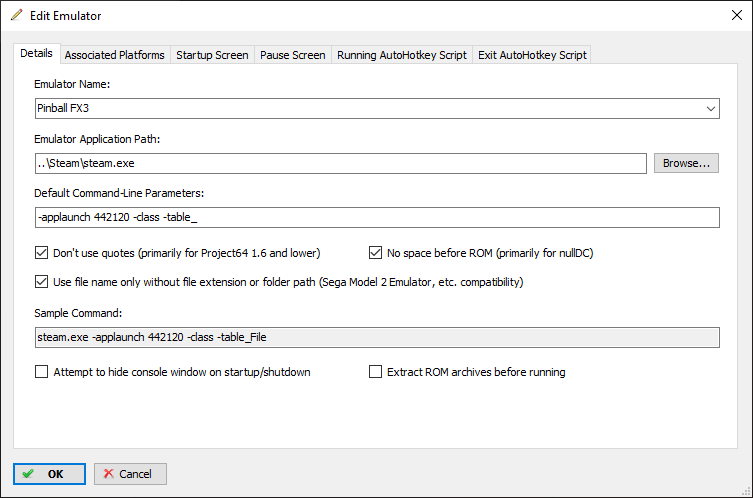Image resolution: width=753 pixels, height=498 pixels.
Task: Click the Emulator Application Path field
Action: point(340,163)
